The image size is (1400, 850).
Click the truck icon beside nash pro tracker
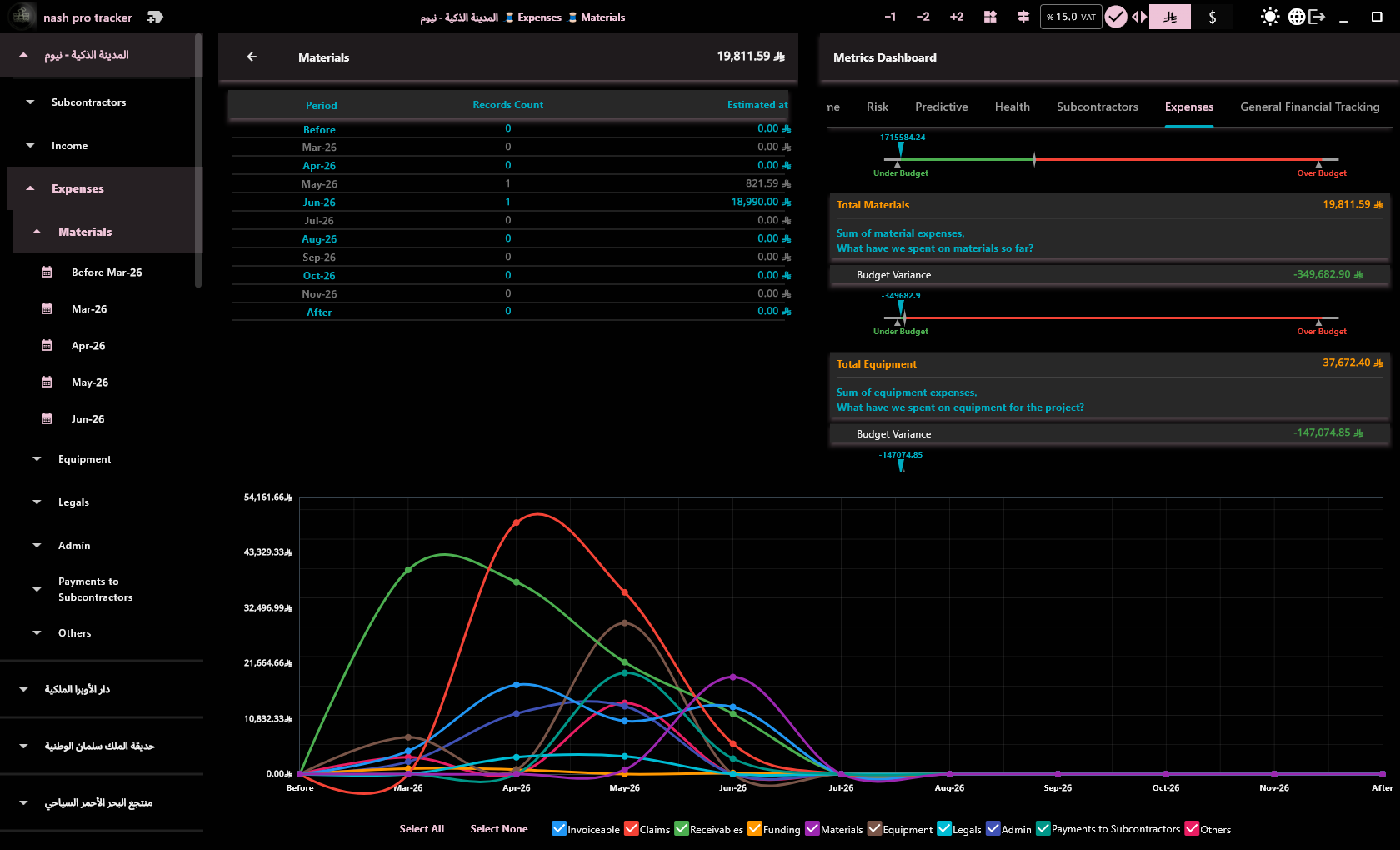(155, 17)
